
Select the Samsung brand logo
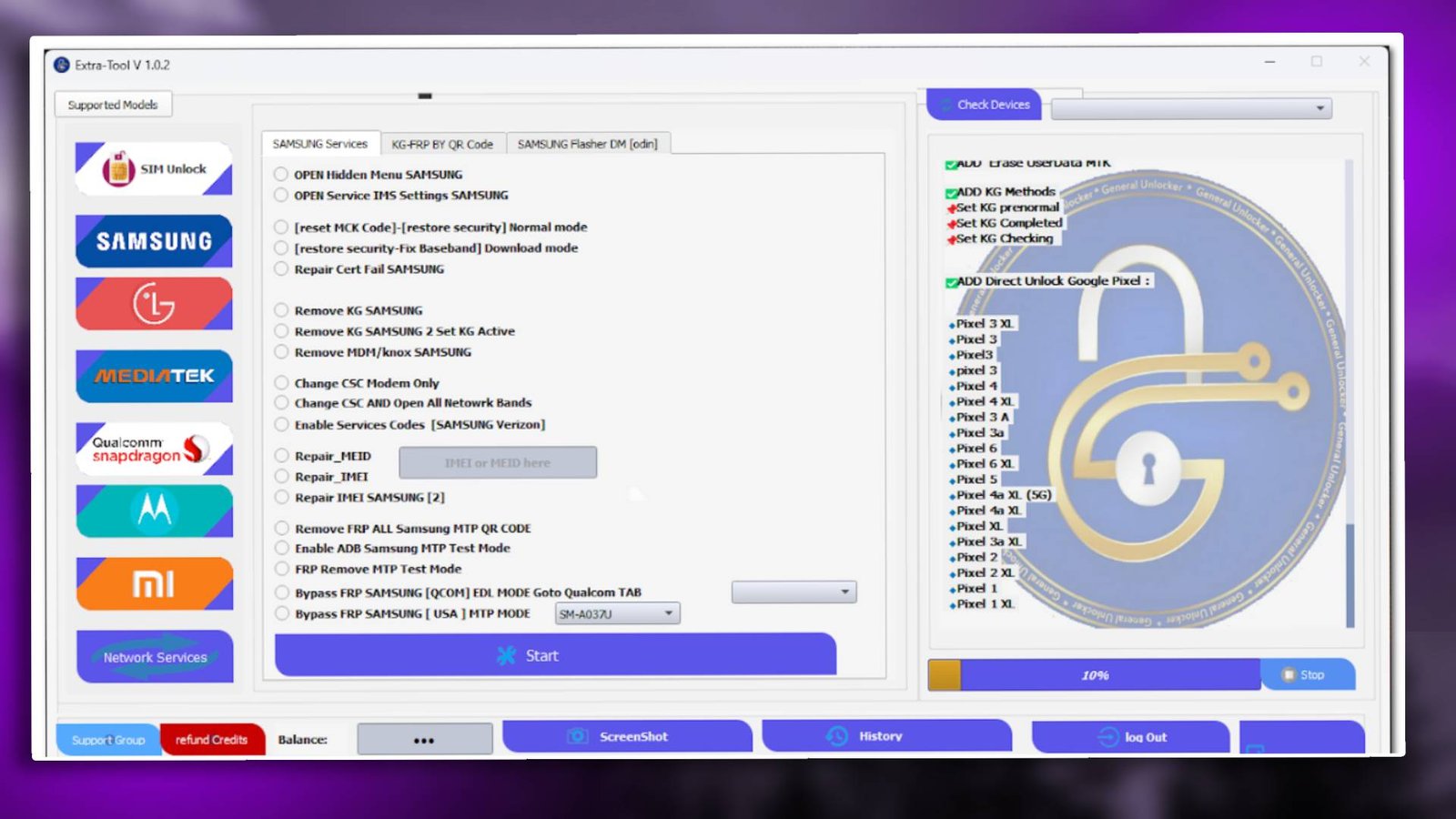[x=154, y=241]
